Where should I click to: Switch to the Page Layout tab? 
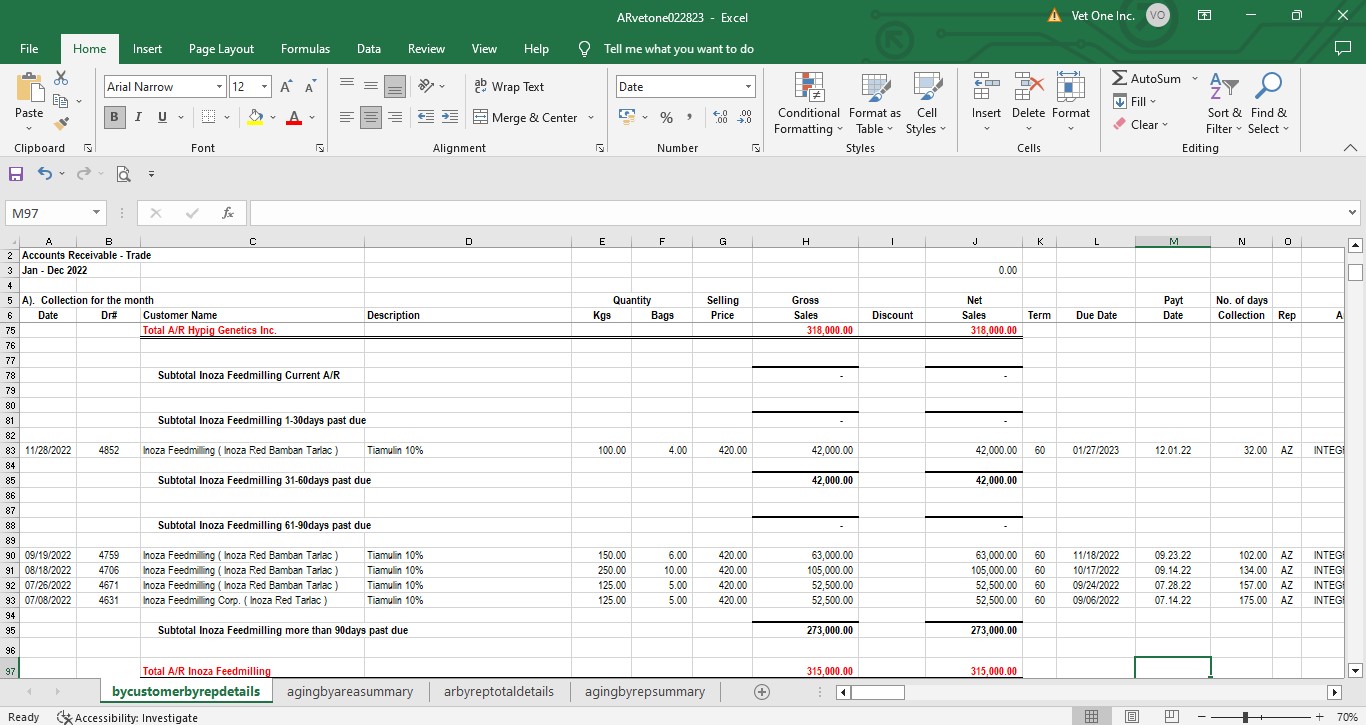click(221, 49)
